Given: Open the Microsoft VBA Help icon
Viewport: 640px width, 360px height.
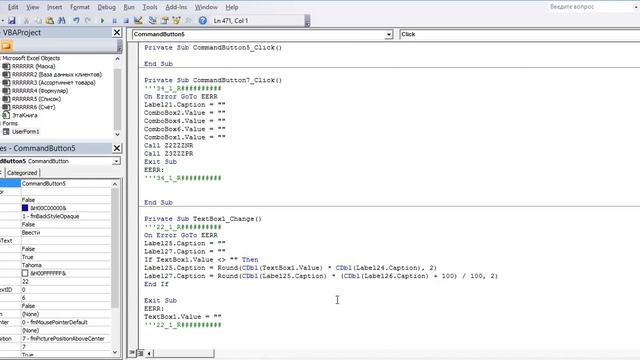Looking at the screenshot, I should (202, 20).
